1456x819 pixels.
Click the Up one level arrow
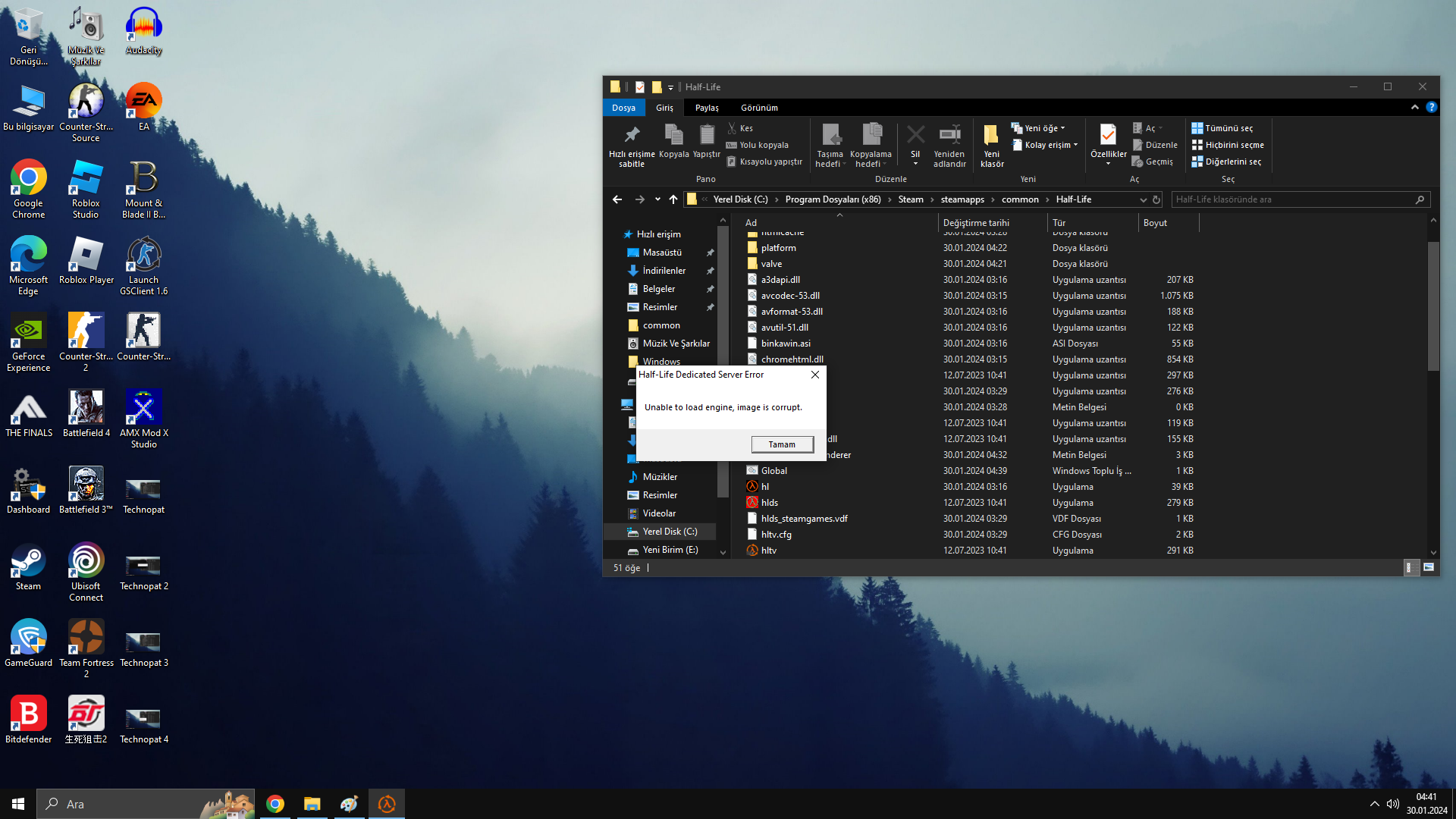673,199
